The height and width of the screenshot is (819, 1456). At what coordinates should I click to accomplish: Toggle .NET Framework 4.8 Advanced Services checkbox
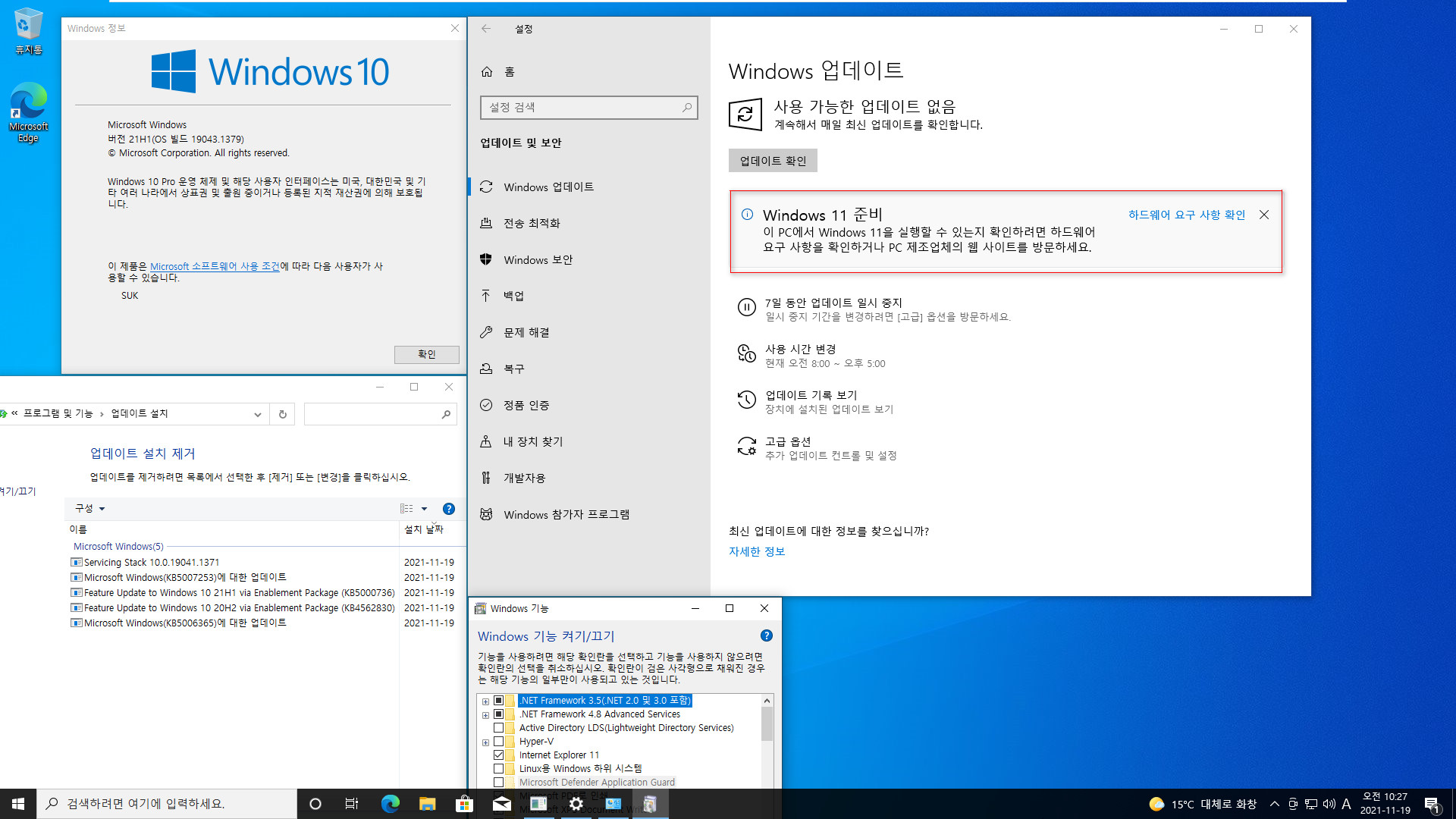[498, 714]
